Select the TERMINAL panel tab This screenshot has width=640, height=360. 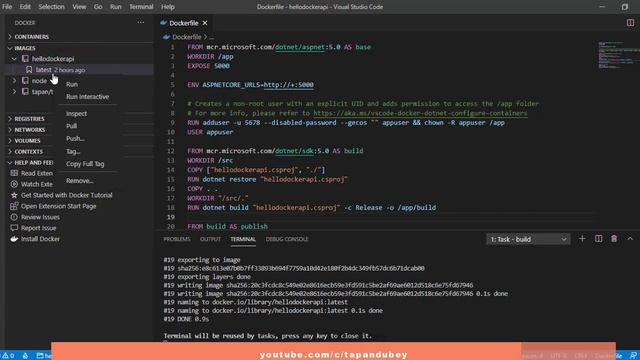pos(243,239)
